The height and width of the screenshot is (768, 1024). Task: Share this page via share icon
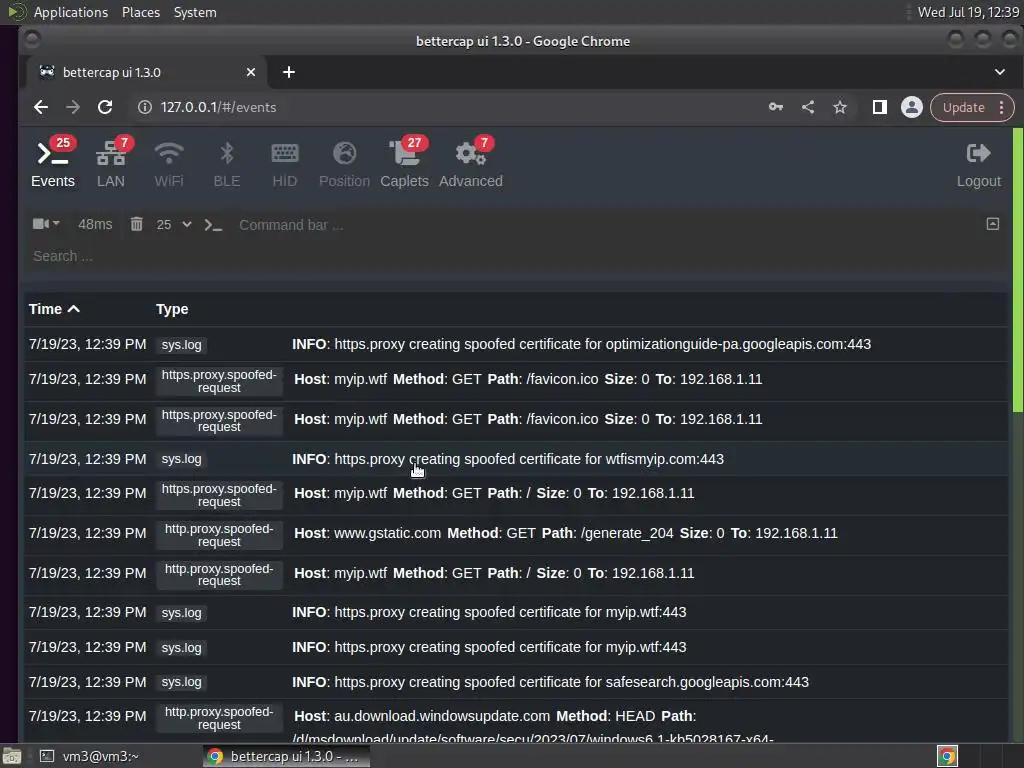pos(808,107)
